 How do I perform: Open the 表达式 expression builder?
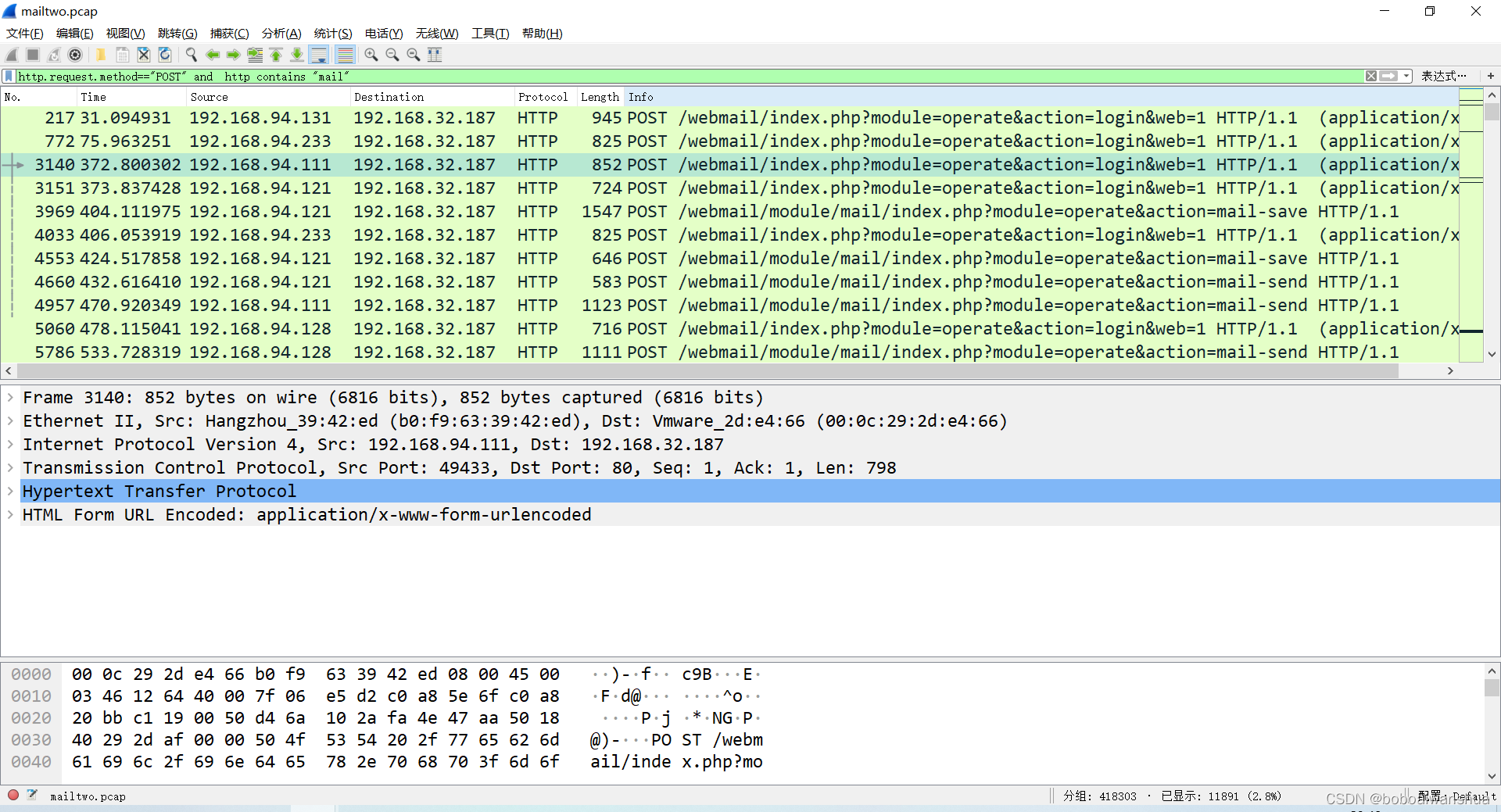(1443, 76)
